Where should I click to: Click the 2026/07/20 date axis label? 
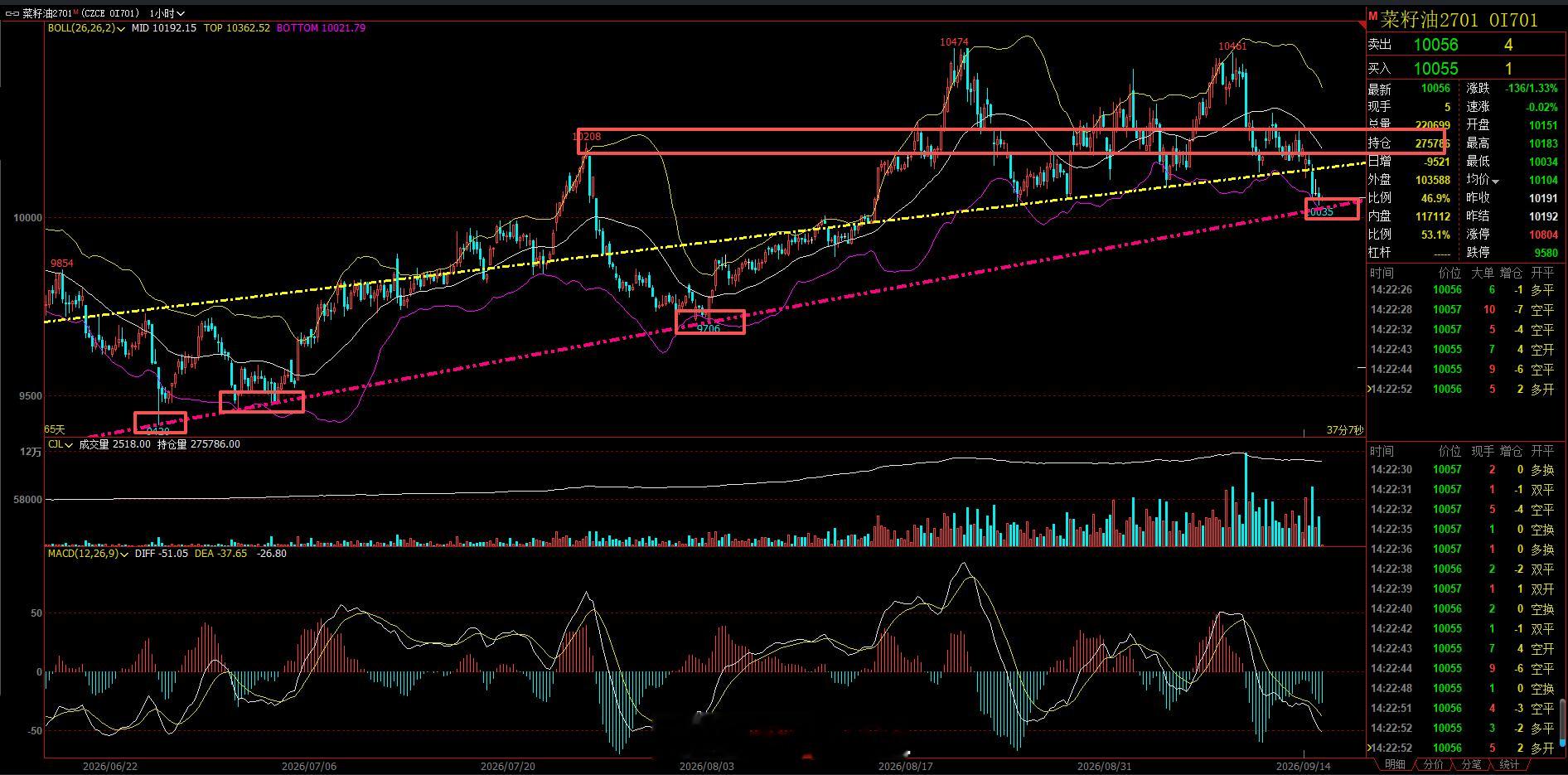[508, 767]
